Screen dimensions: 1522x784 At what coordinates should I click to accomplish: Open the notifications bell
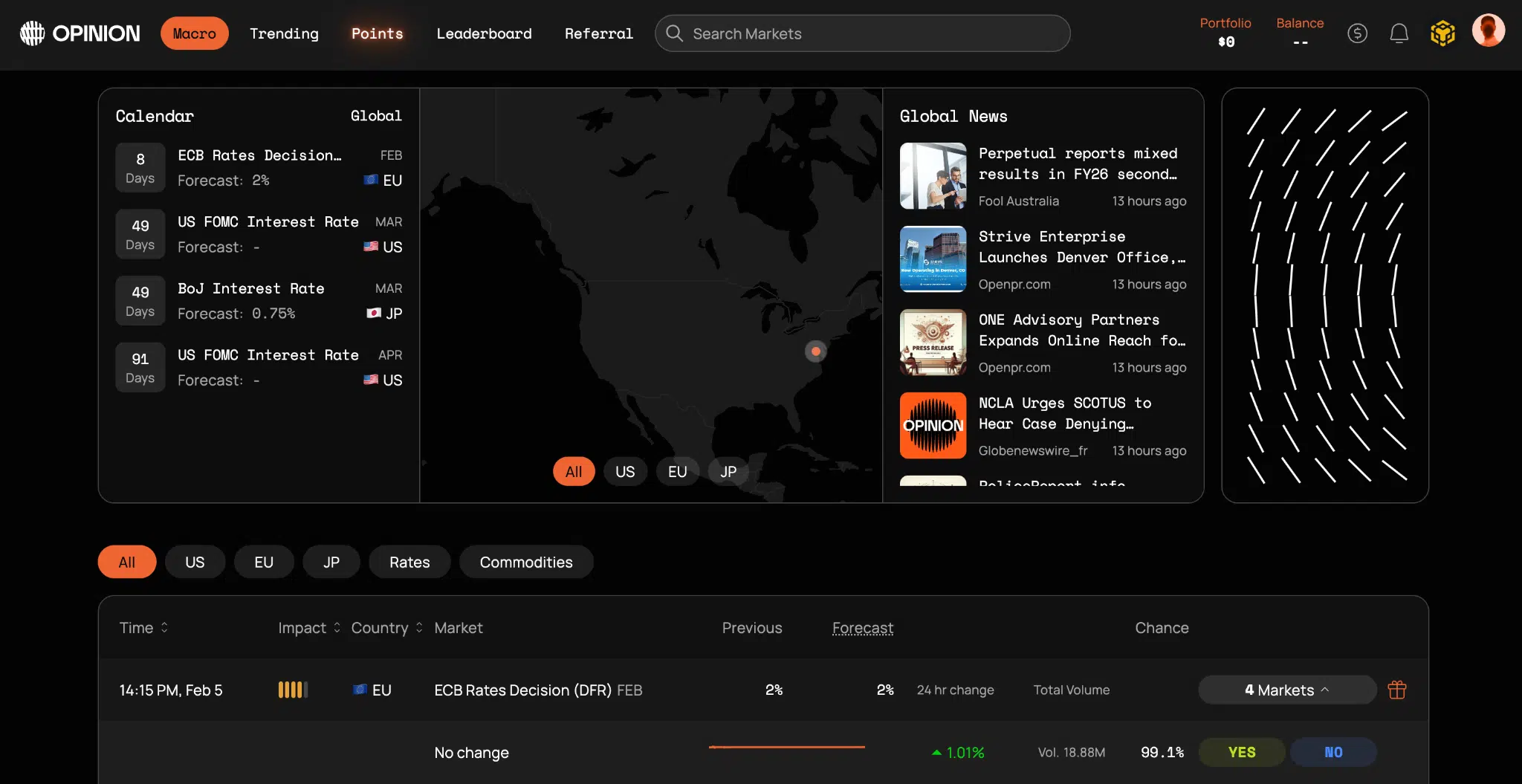click(x=1399, y=33)
